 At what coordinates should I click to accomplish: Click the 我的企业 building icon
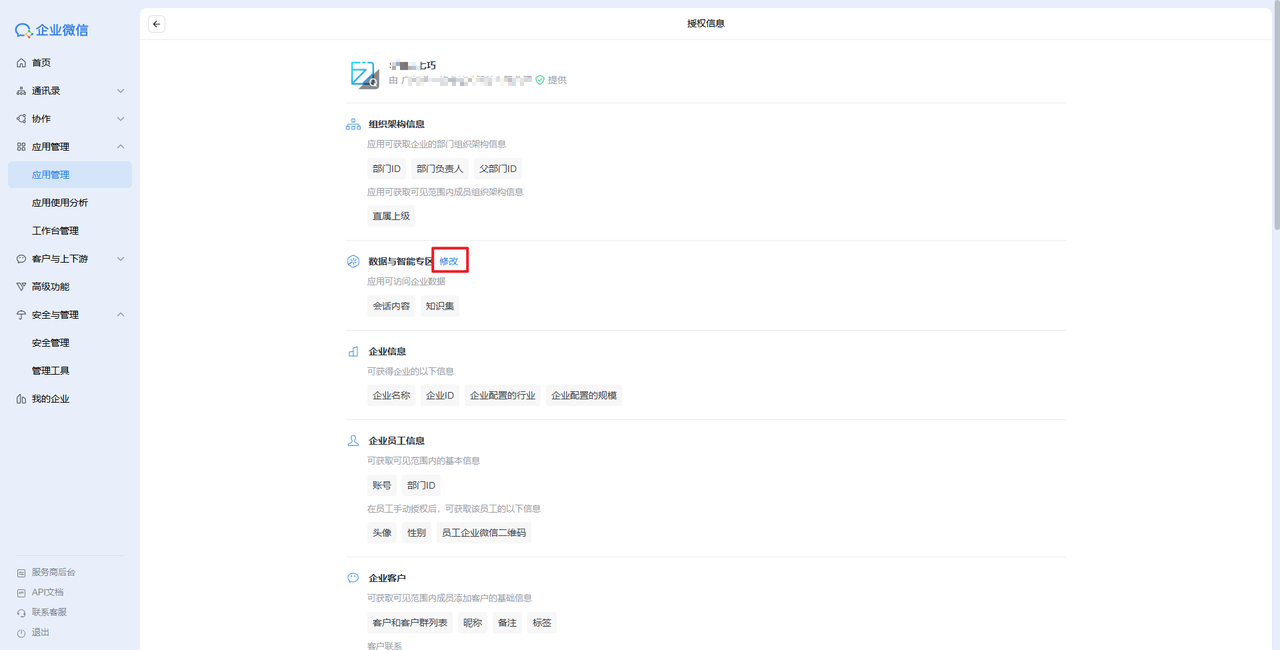point(22,399)
